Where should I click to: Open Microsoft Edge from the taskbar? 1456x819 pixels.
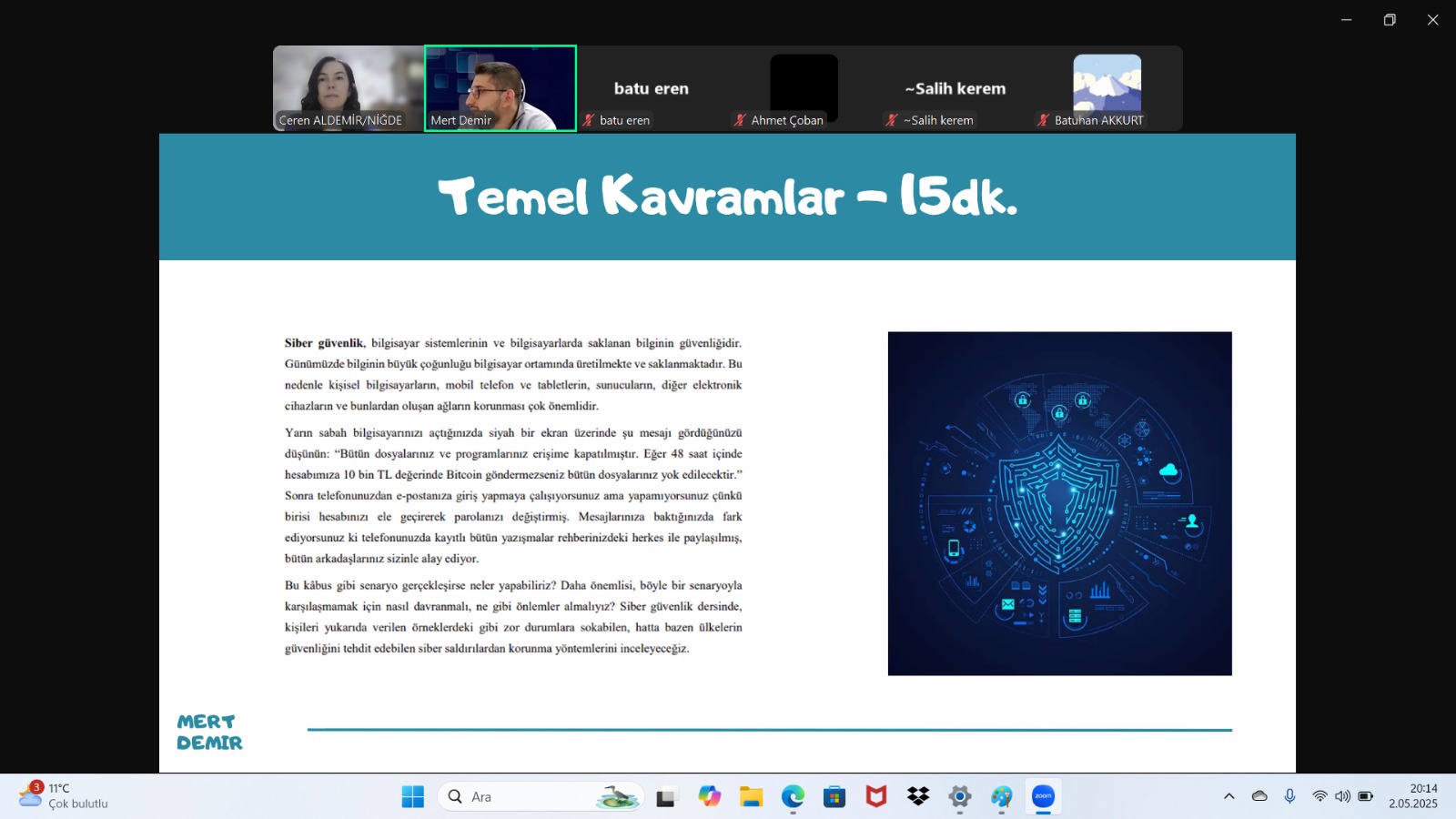[793, 797]
